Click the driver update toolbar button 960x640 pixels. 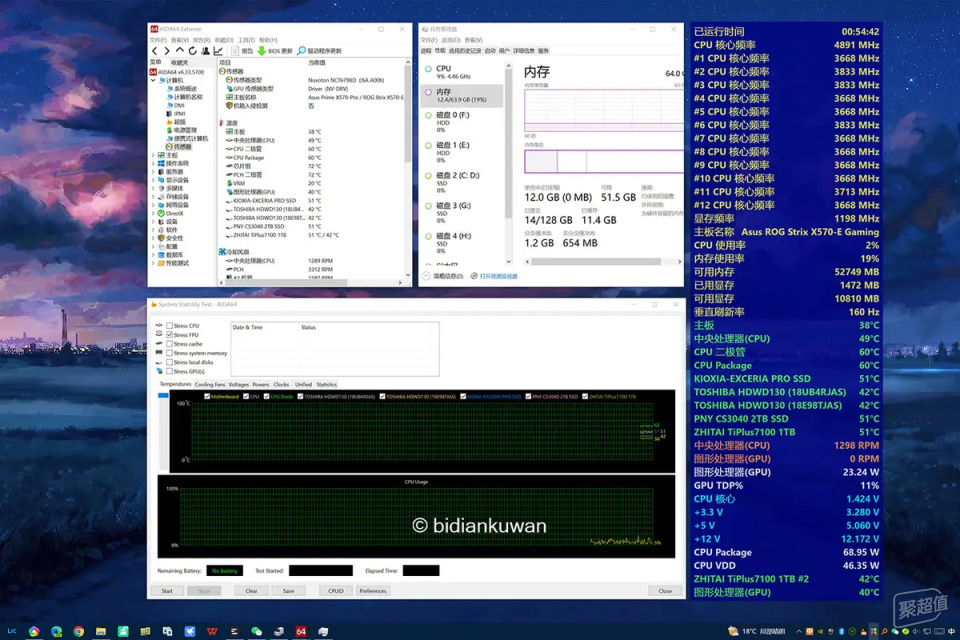click(320, 51)
